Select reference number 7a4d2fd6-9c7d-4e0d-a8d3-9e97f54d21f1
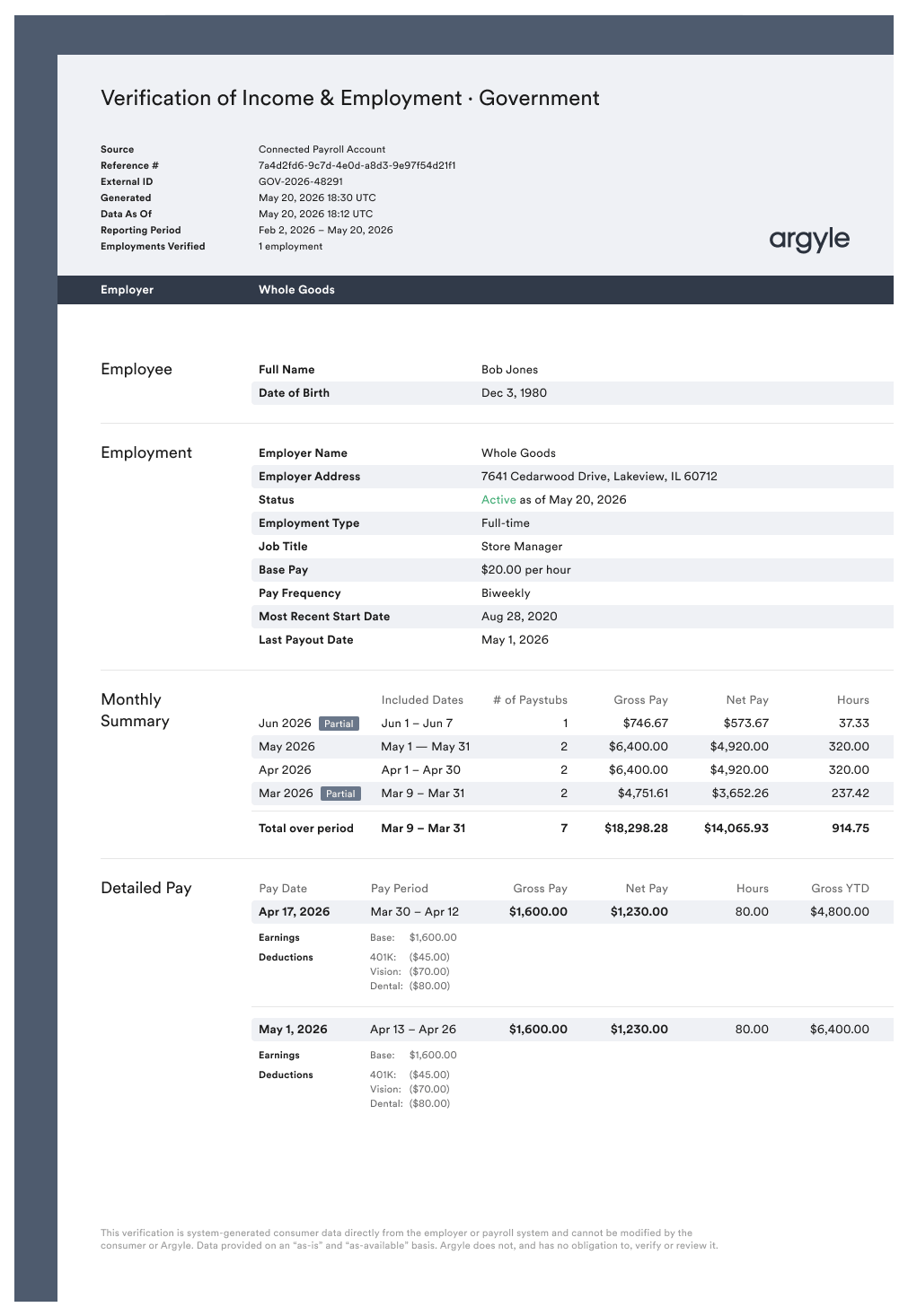Viewport: 908px width, 1316px height. tap(357, 165)
